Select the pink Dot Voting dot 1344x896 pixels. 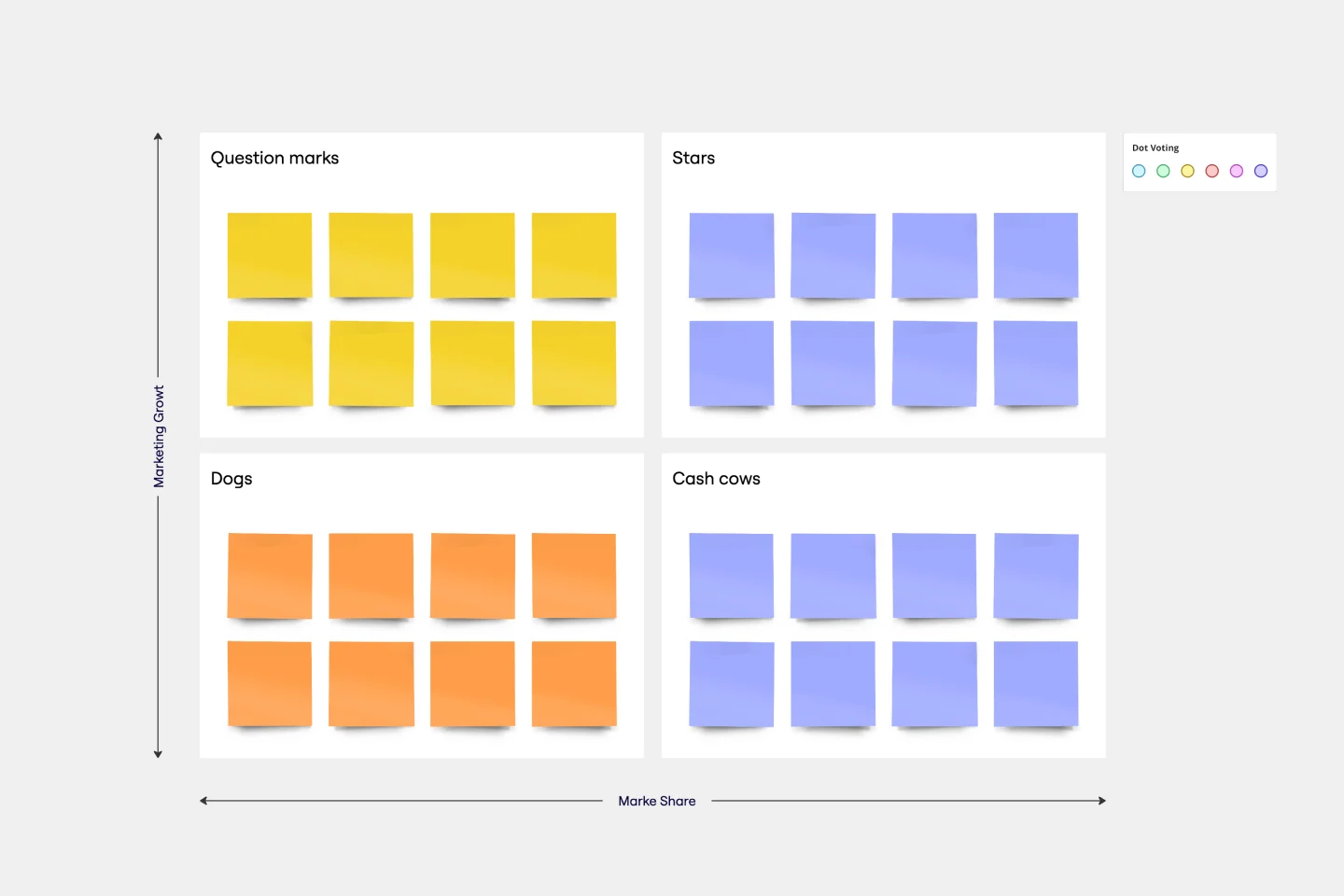(1237, 171)
